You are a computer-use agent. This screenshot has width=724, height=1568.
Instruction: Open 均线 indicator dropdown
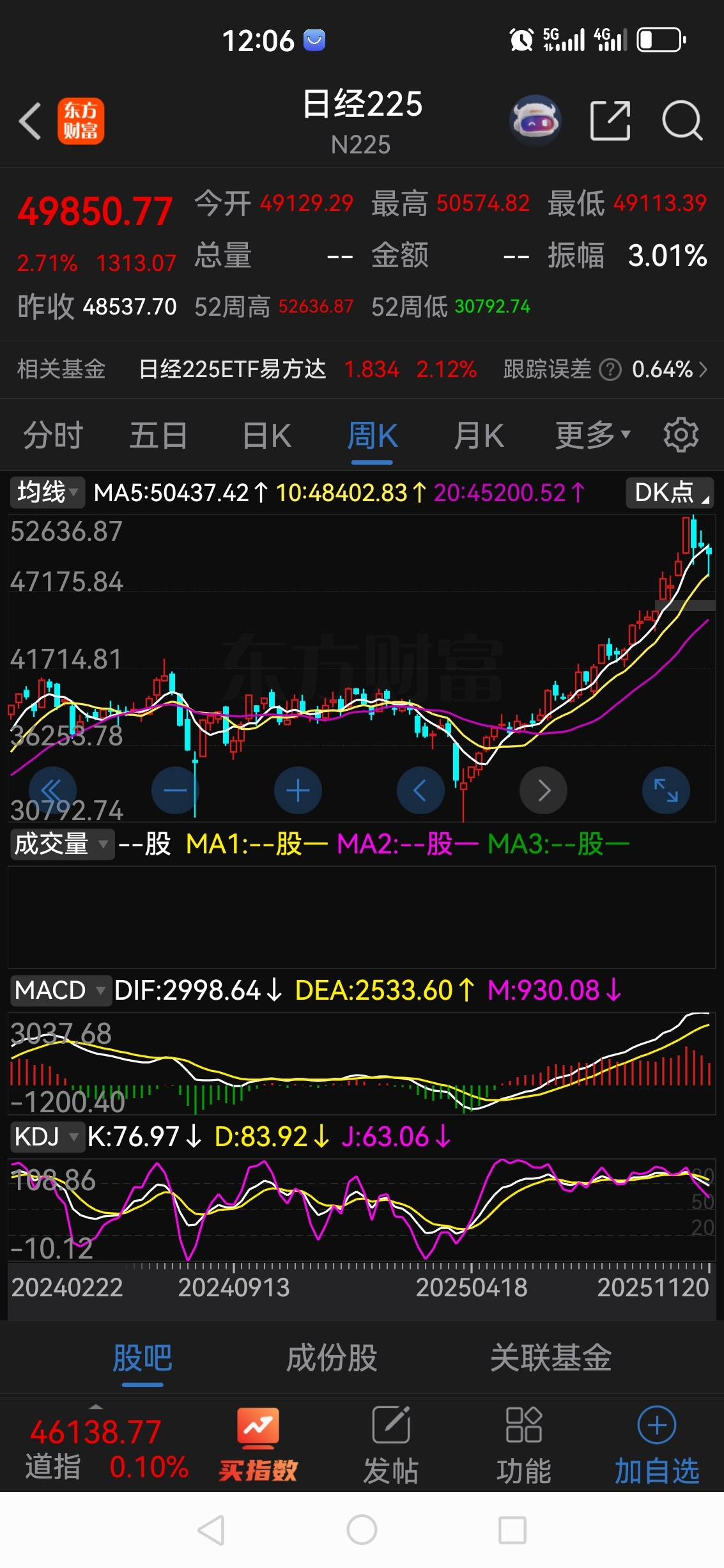47,493
